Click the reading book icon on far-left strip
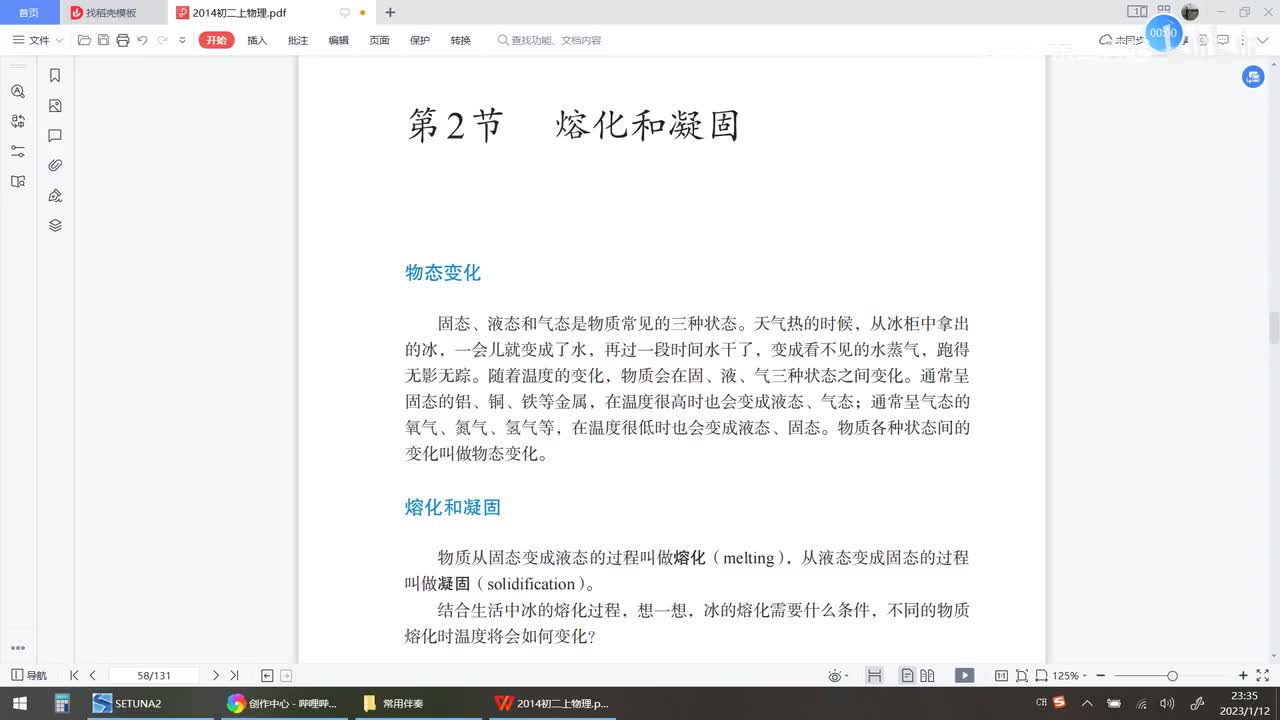Image resolution: width=1280 pixels, height=720 pixels. click(17, 181)
